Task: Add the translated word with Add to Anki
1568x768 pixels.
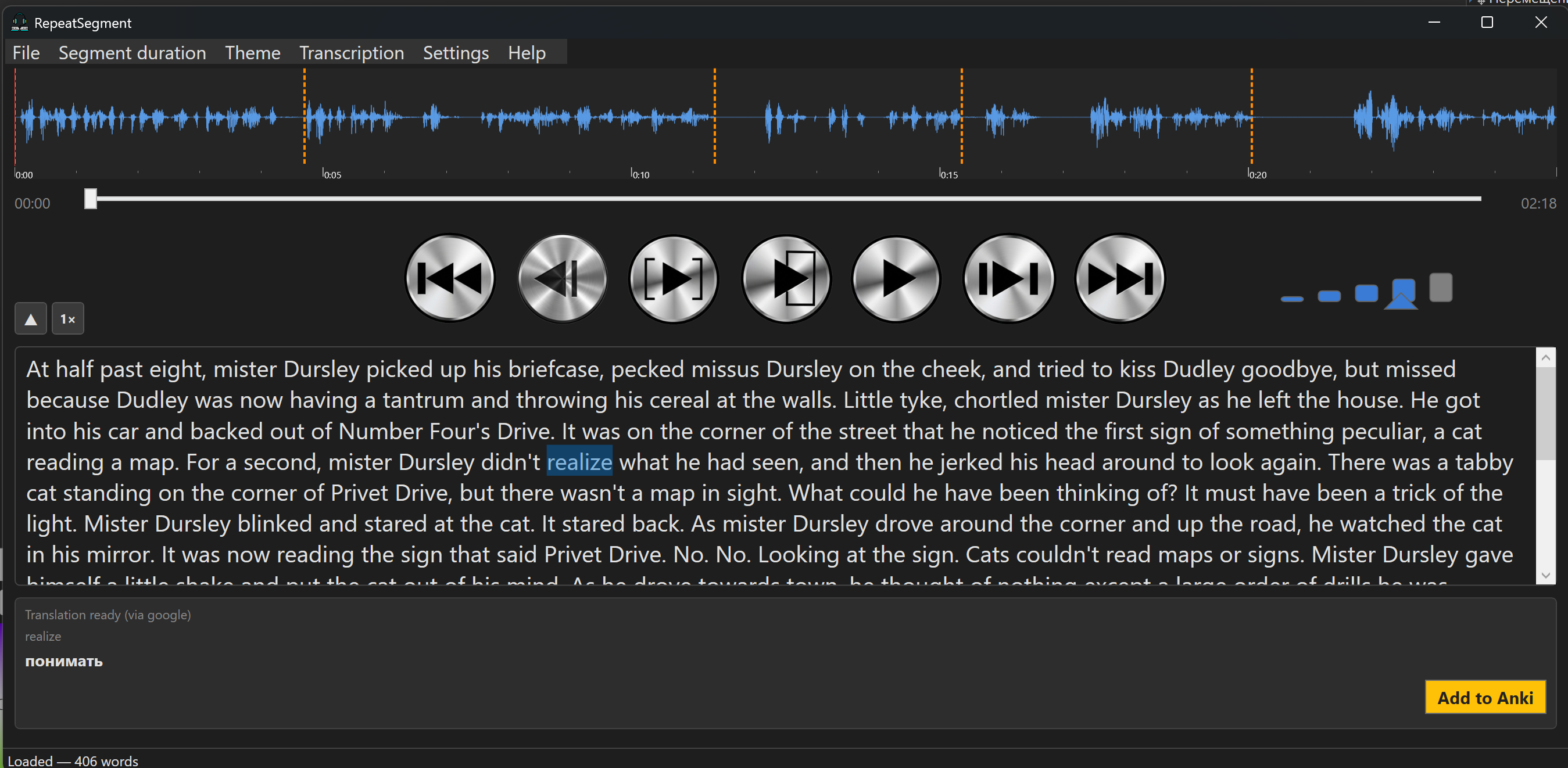Action: point(1485,697)
